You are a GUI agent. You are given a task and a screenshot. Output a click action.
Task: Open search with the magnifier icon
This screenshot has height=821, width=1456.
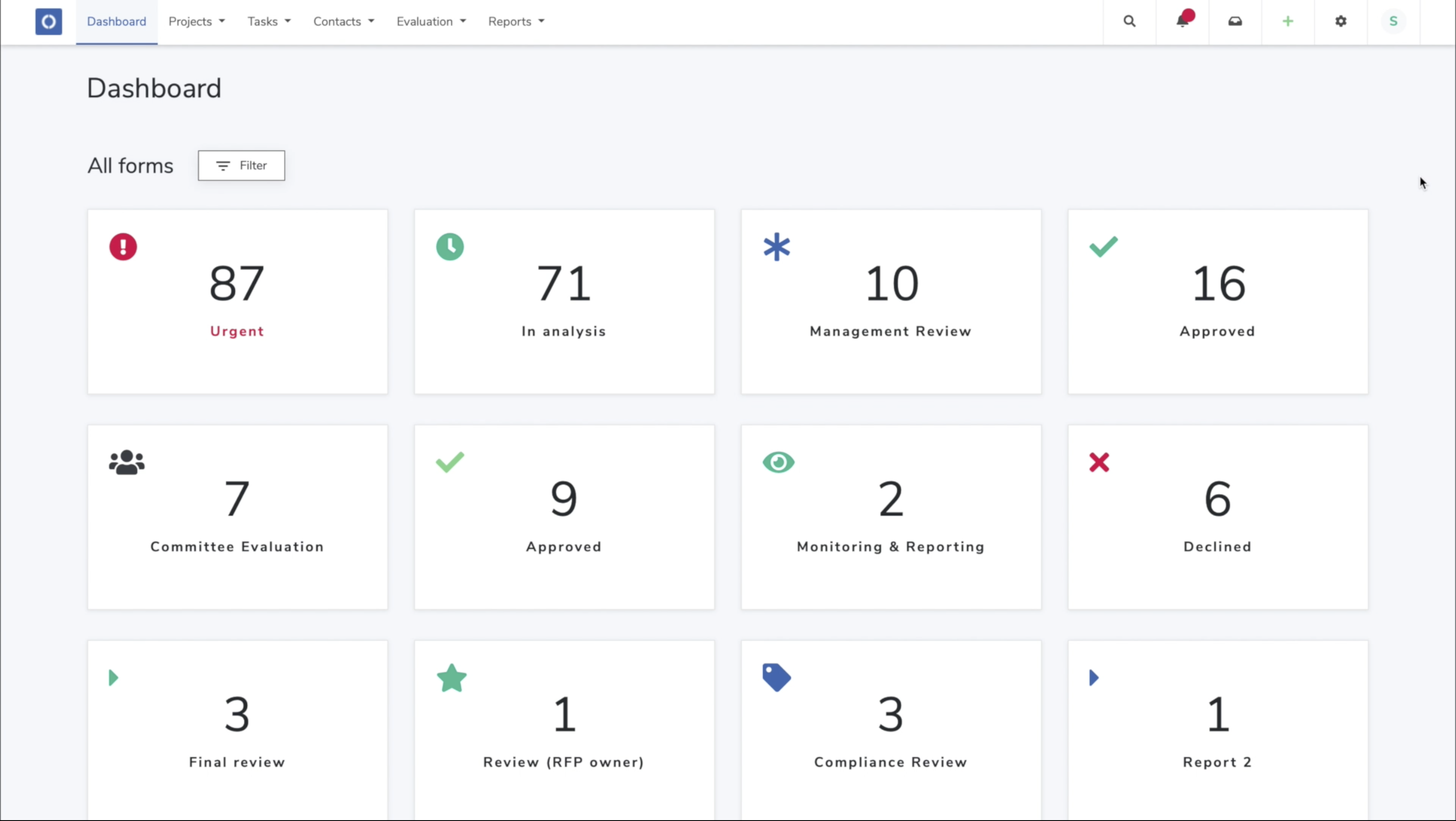pos(1129,22)
